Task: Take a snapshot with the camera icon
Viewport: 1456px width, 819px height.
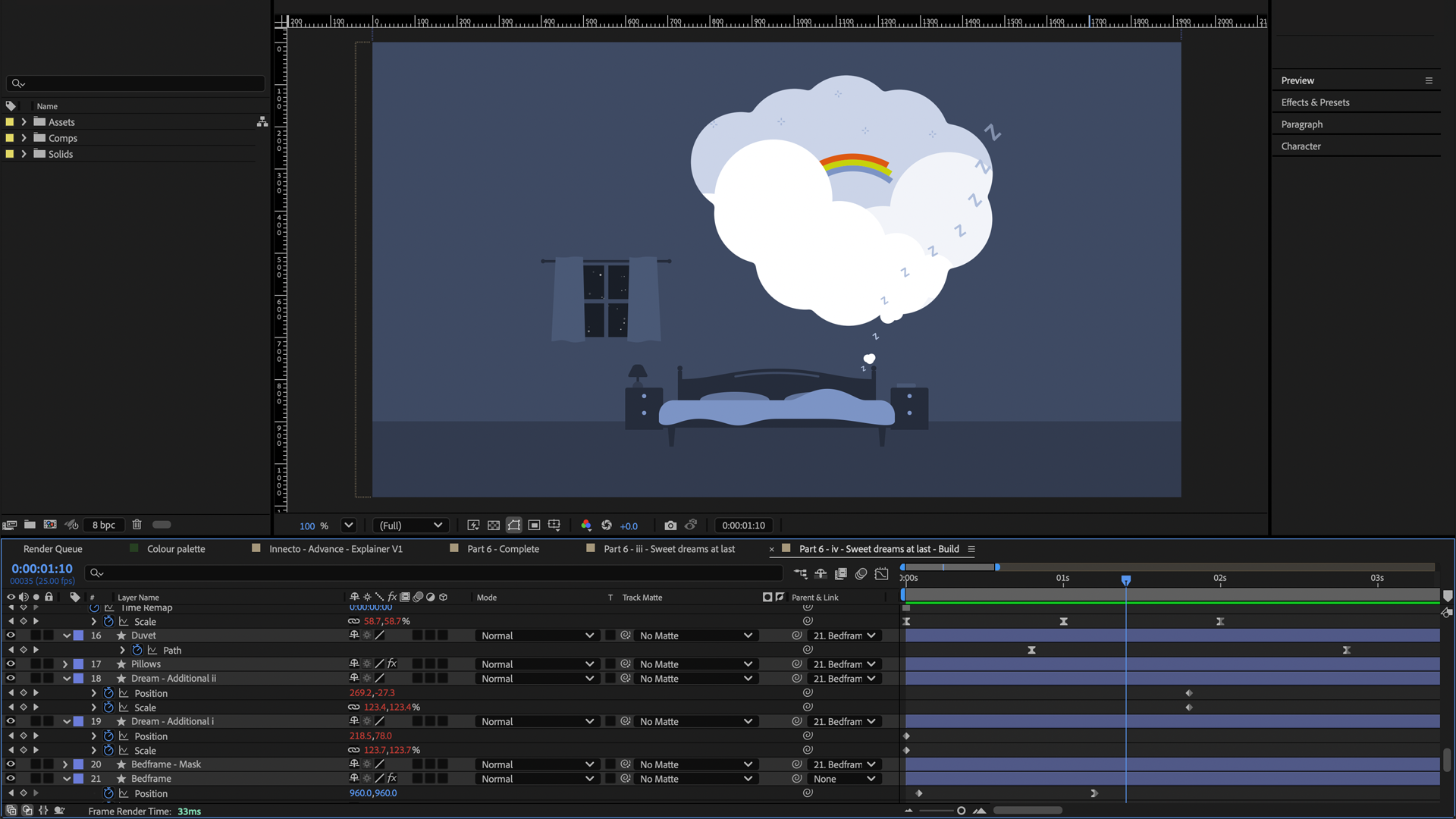Action: tap(670, 526)
